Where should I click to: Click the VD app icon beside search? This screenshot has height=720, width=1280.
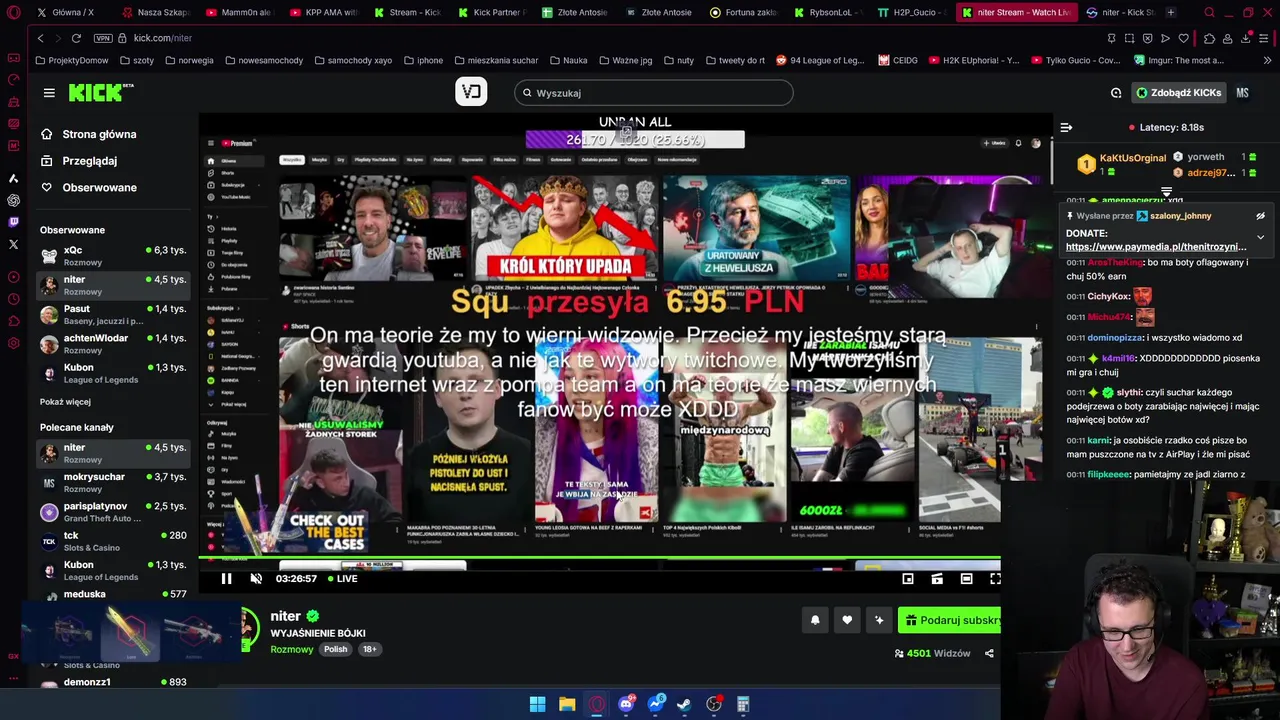pos(471,92)
